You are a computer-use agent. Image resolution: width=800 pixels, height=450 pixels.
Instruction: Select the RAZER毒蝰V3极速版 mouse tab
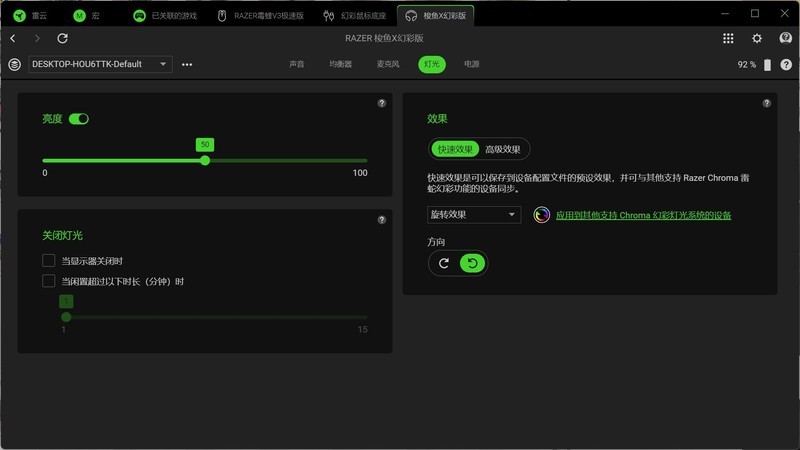pyautogui.click(x=261, y=16)
